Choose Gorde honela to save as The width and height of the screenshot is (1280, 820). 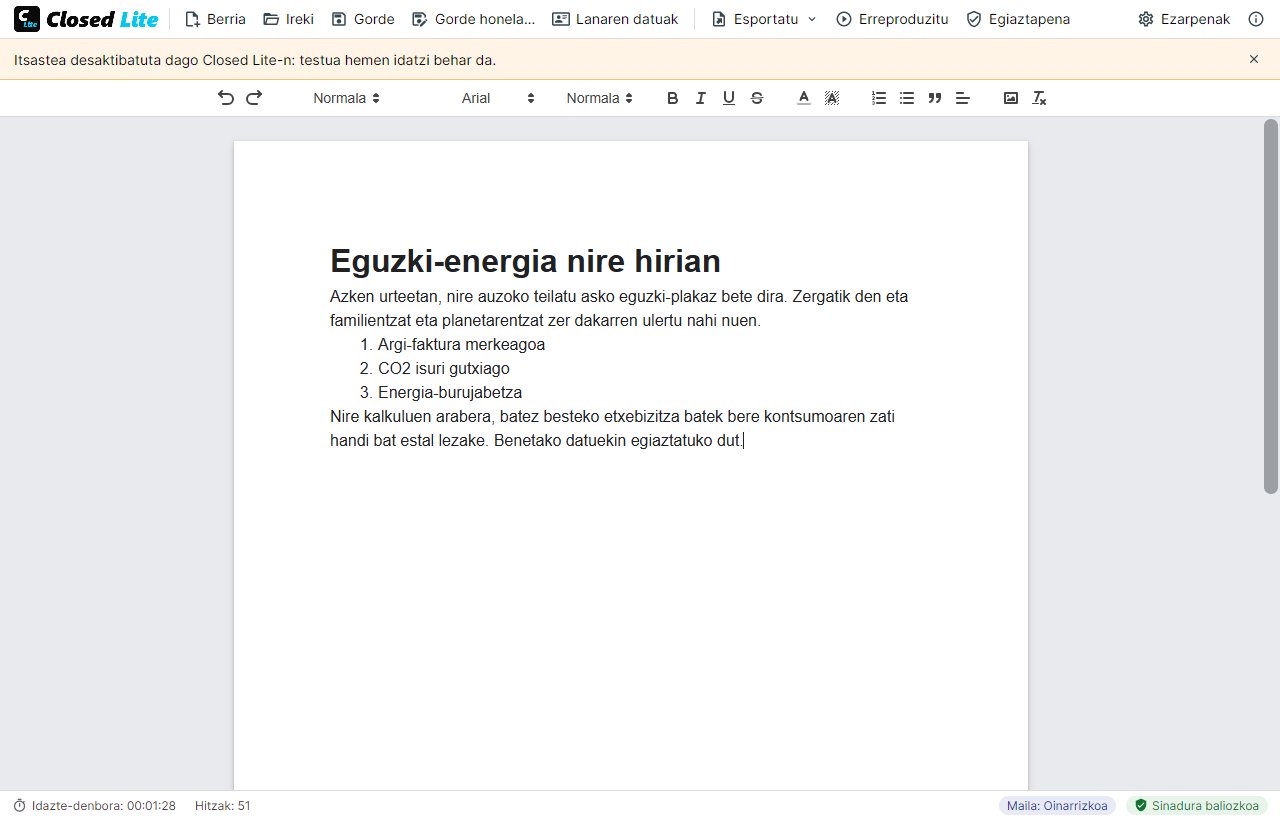(x=473, y=19)
